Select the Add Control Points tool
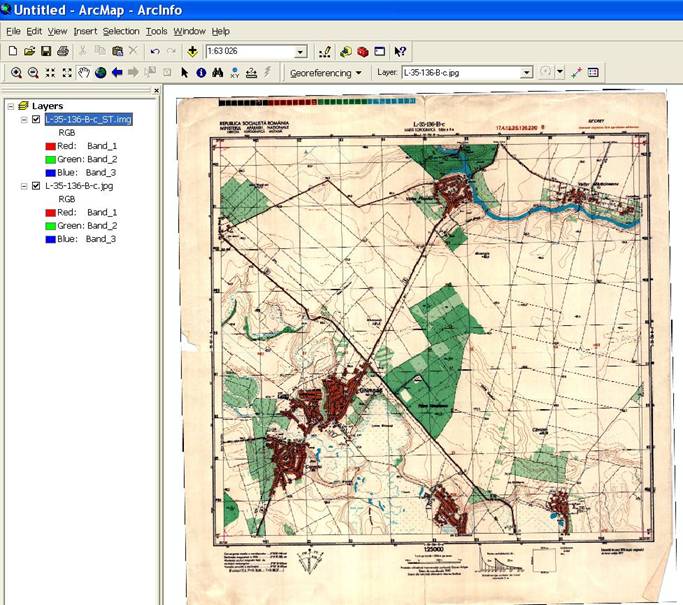The height and width of the screenshot is (605, 683). pyautogui.click(x=576, y=73)
